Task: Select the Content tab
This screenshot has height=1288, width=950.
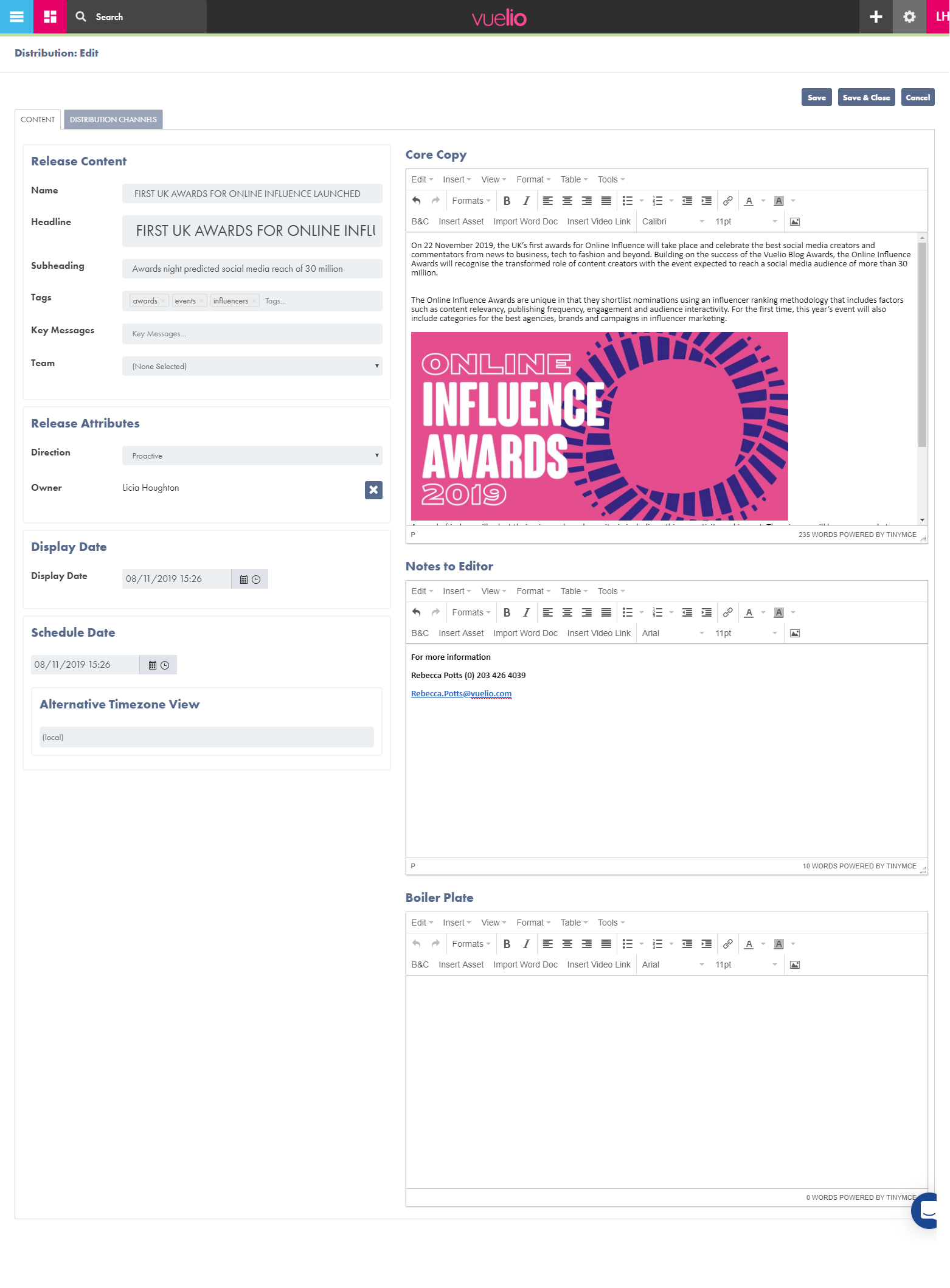Action: (x=38, y=119)
